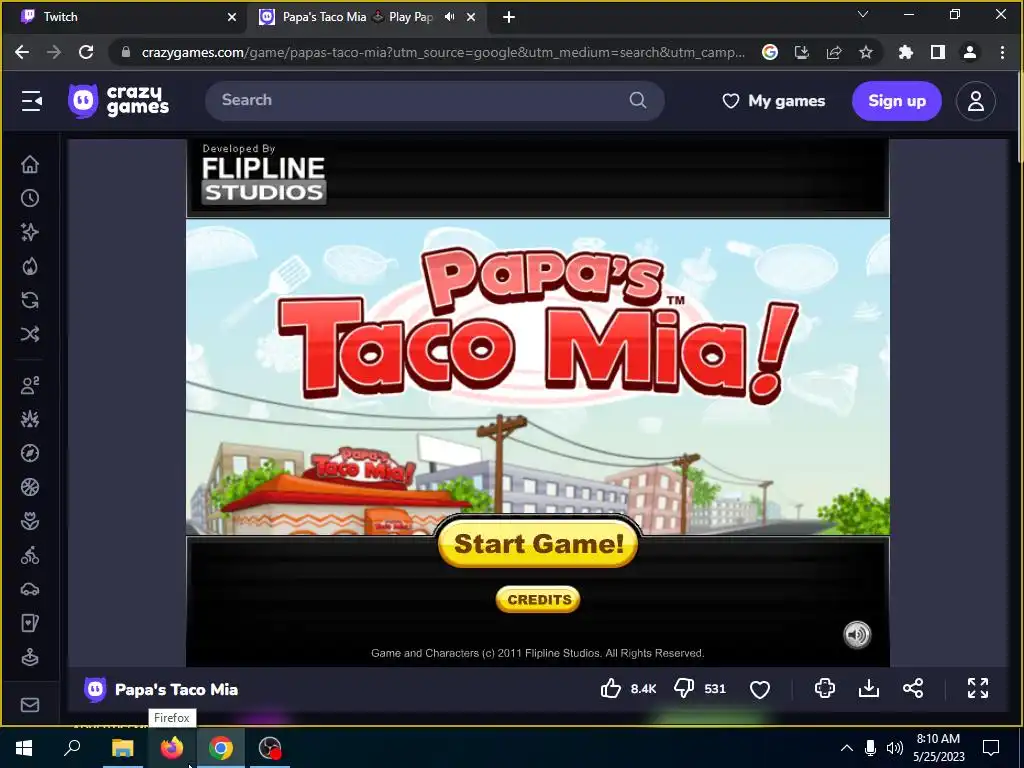Open the date and time clock

[938, 748]
